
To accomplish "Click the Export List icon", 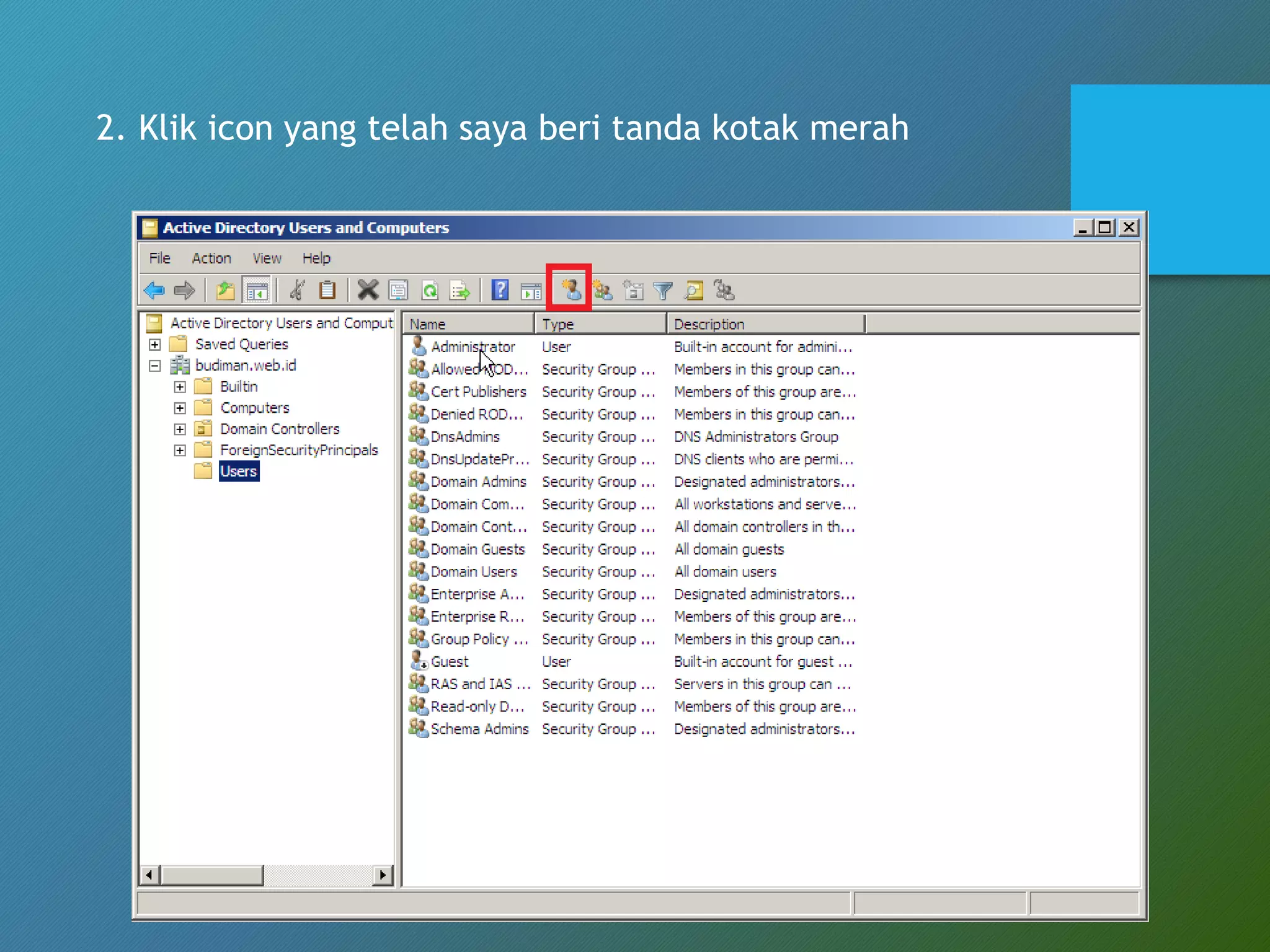I will pyautogui.click(x=460, y=290).
